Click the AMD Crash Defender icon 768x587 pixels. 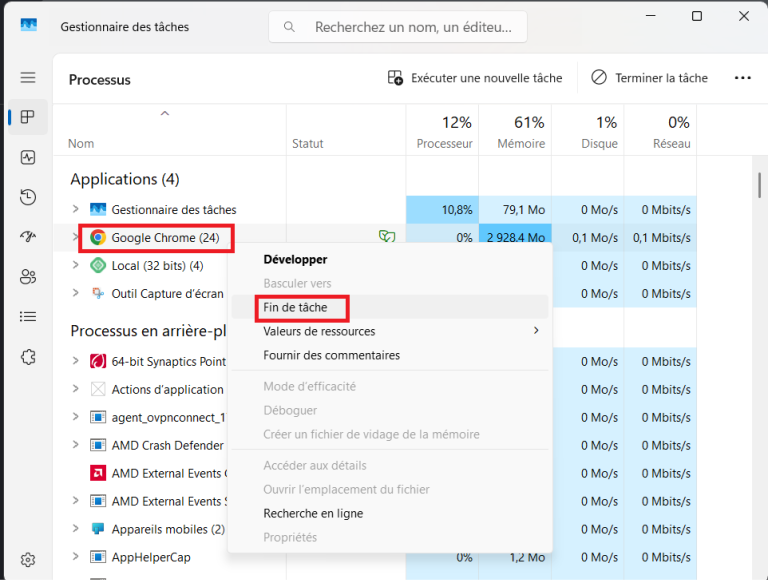(x=98, y=445)
